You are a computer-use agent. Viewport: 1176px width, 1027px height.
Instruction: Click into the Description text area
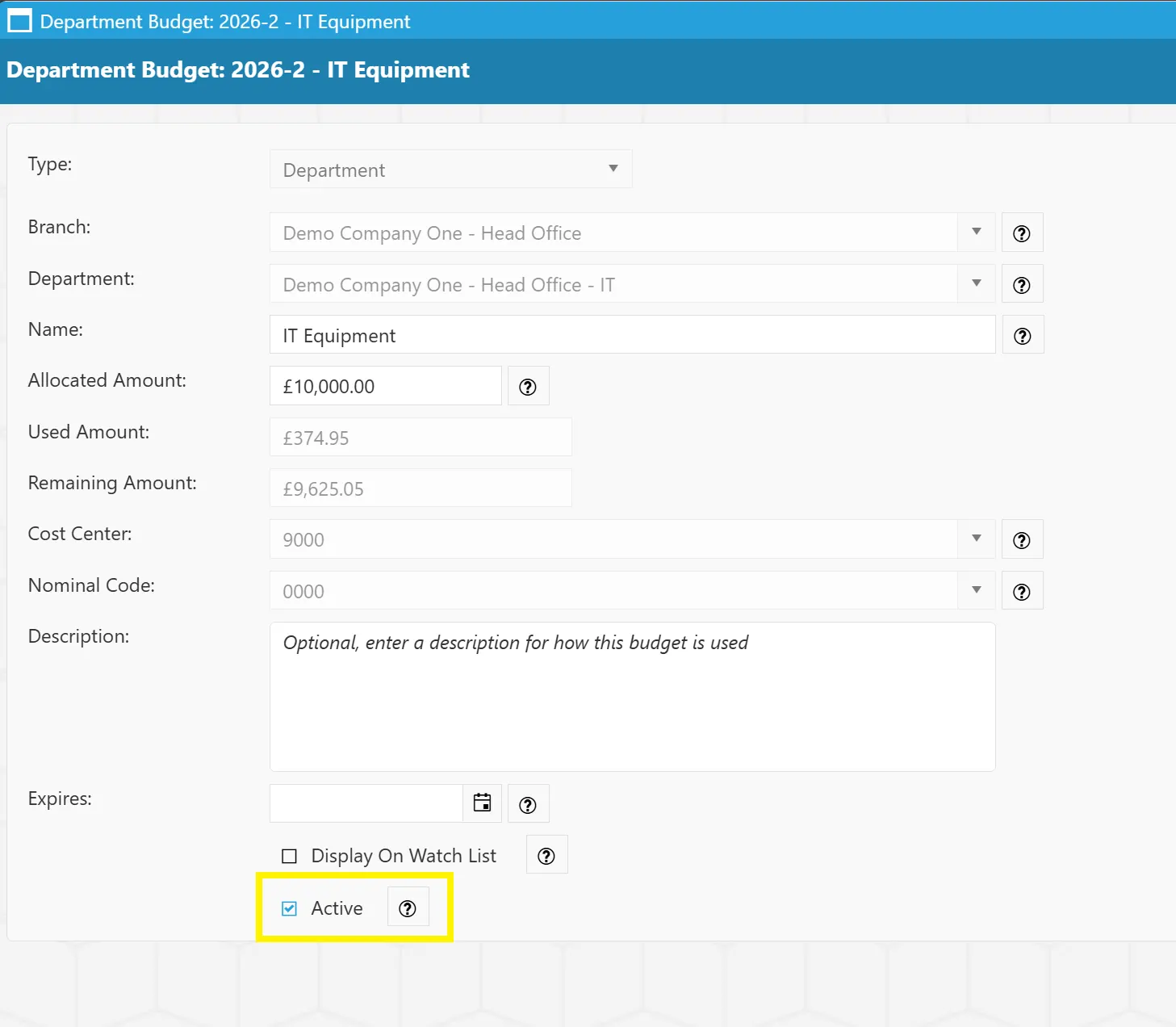click(x=632, y=697)
